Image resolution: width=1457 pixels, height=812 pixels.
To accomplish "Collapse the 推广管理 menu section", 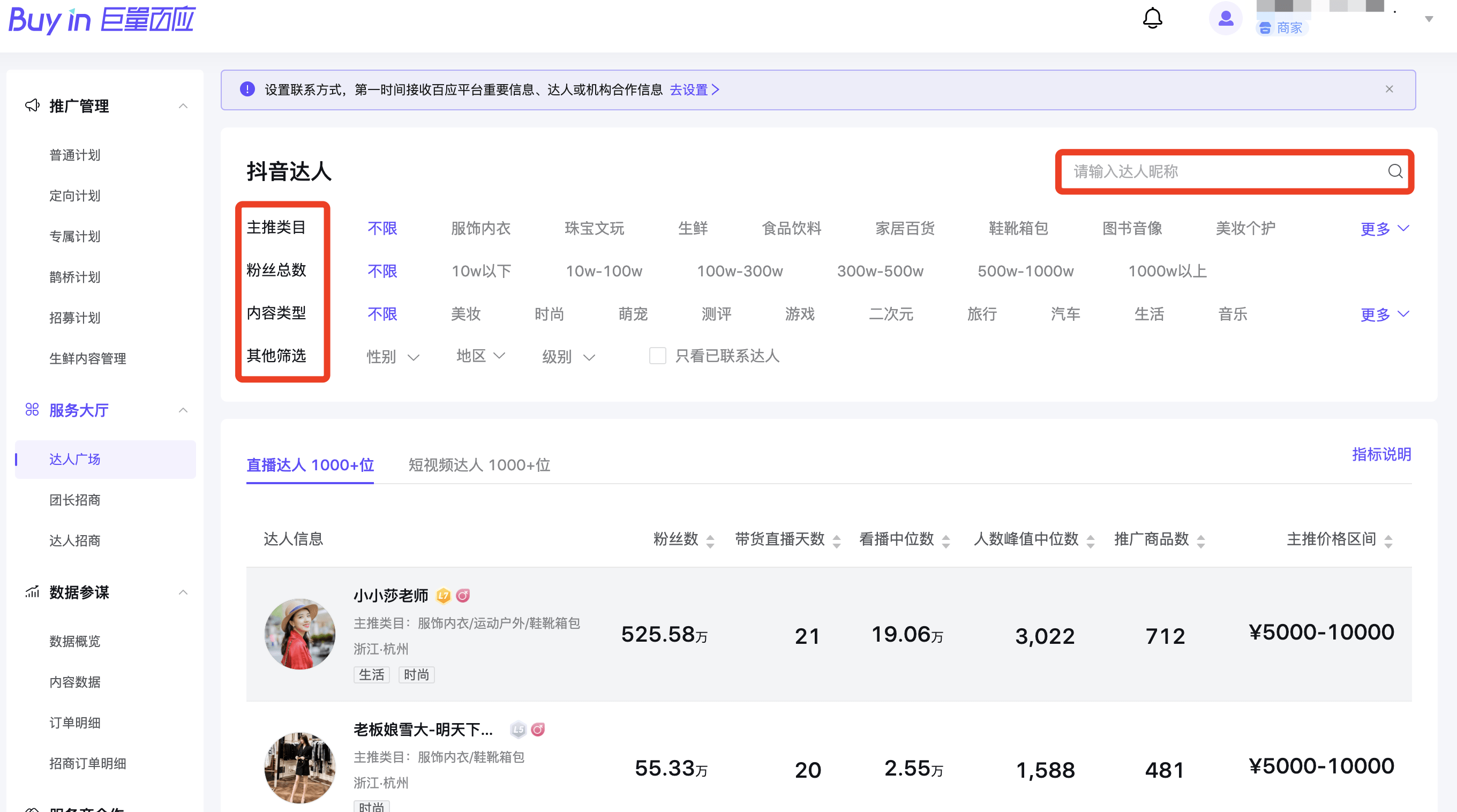I will pos(183,106).
